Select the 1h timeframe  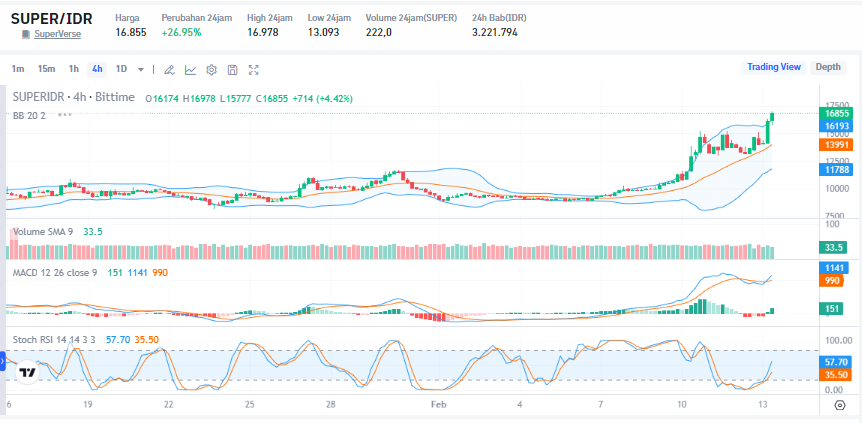[x=74, y=69]
